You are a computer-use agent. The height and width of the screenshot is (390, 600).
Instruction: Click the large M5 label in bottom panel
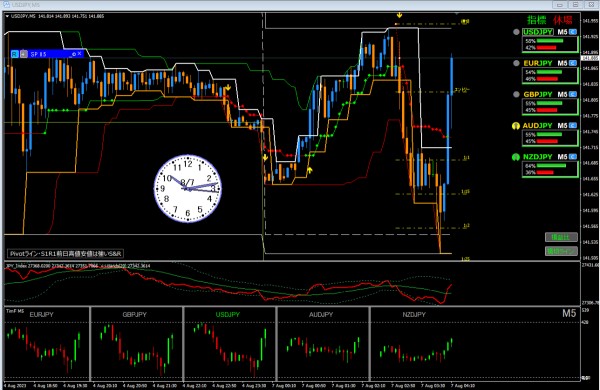pyautogui.click(x=569, y=314)
